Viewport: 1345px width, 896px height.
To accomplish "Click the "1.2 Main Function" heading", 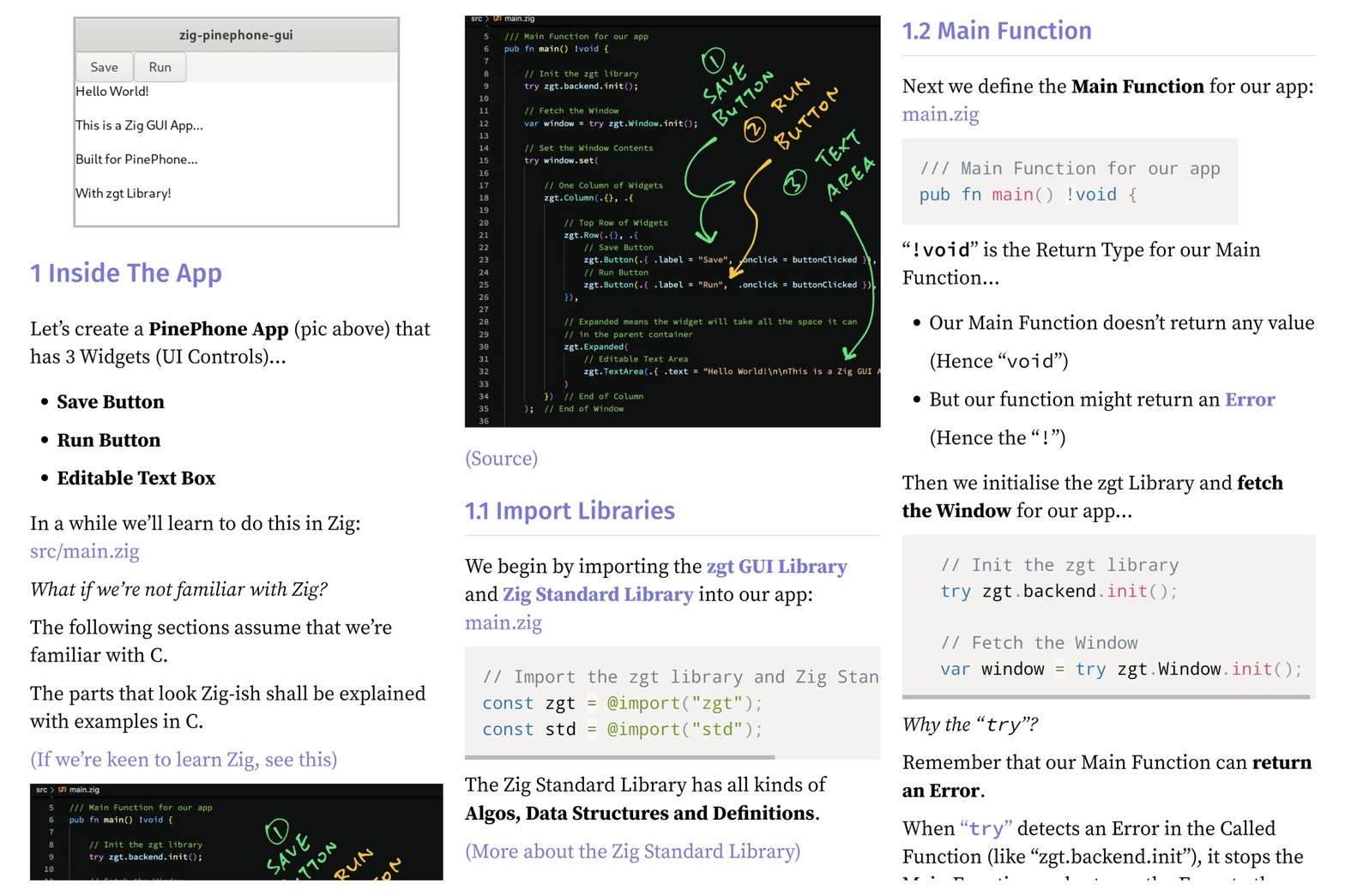I will 997,31.
